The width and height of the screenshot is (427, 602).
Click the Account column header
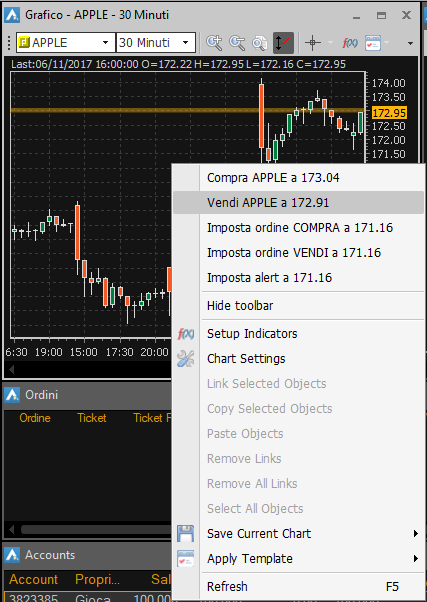33,579
